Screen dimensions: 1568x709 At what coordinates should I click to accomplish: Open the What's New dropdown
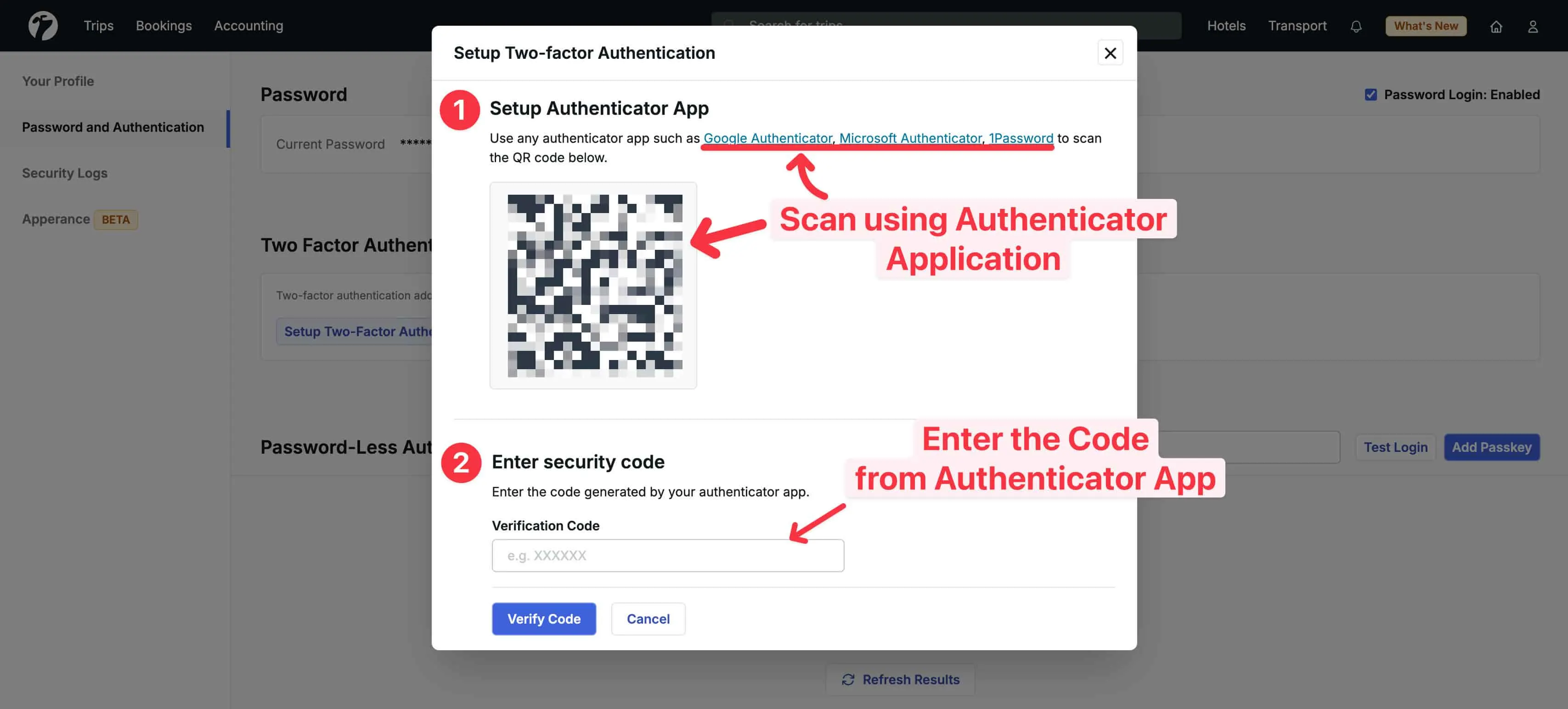tap(1425, 25)
